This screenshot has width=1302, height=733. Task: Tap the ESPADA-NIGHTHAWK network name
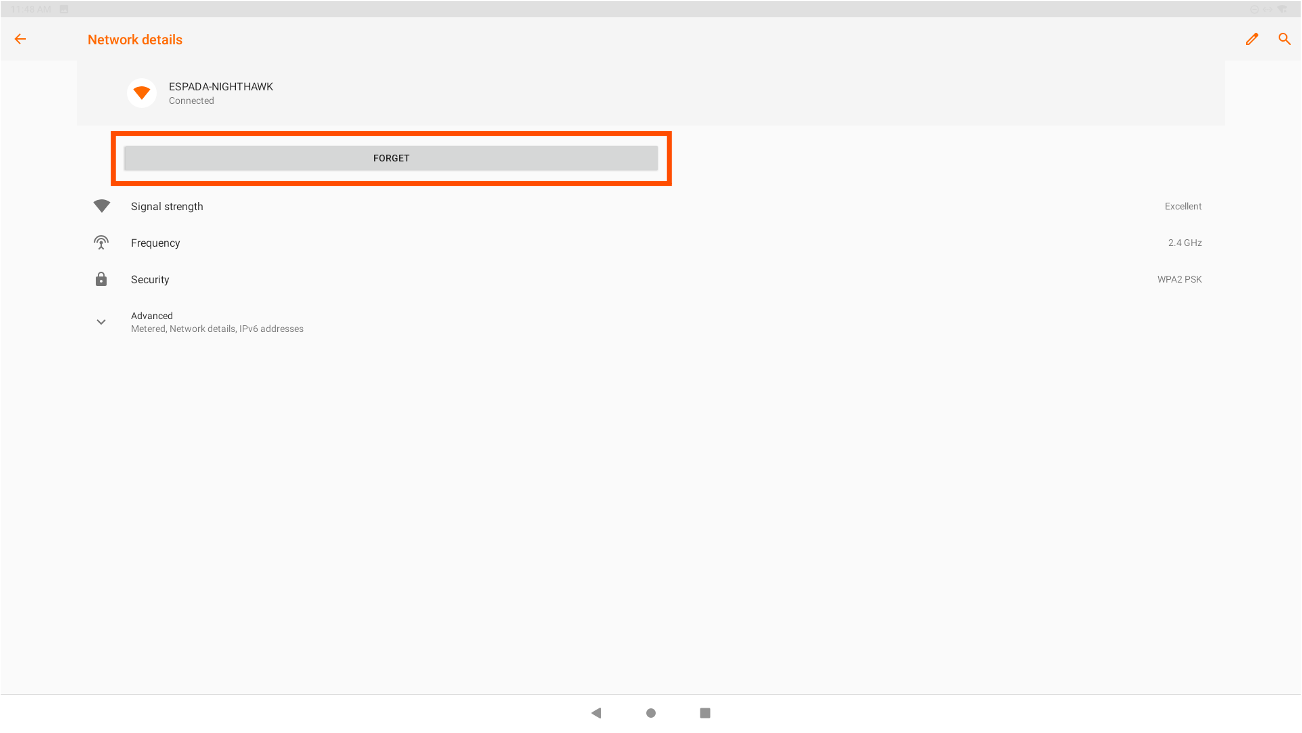221,87
